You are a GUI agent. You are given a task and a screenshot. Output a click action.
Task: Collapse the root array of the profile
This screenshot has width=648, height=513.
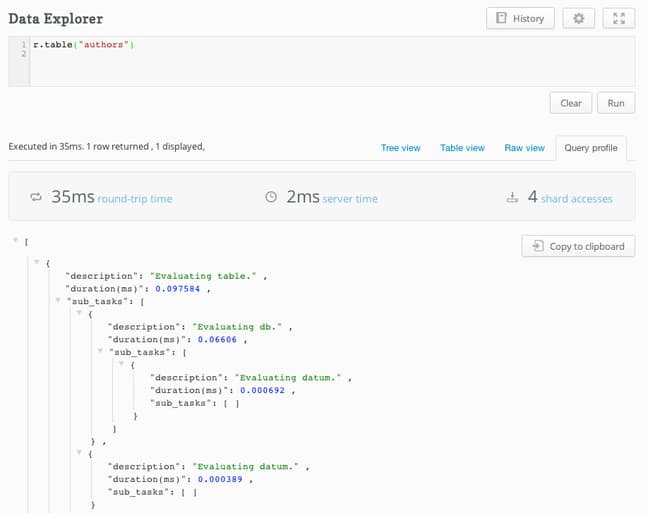[15, 240]
